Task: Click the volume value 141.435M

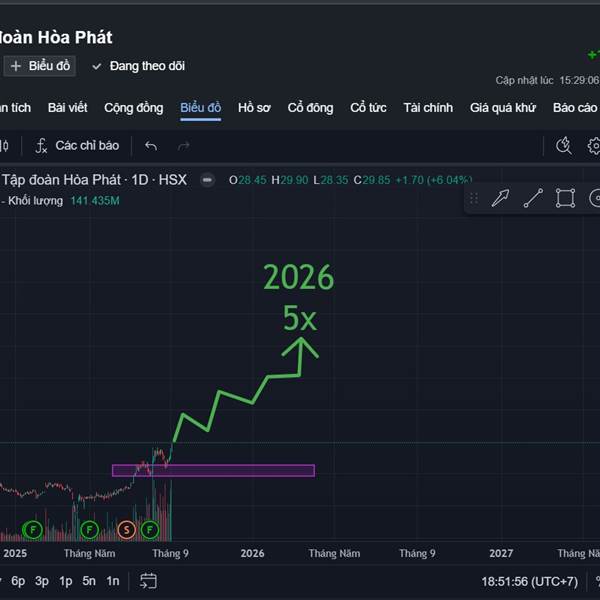Action: pos(95,201)
